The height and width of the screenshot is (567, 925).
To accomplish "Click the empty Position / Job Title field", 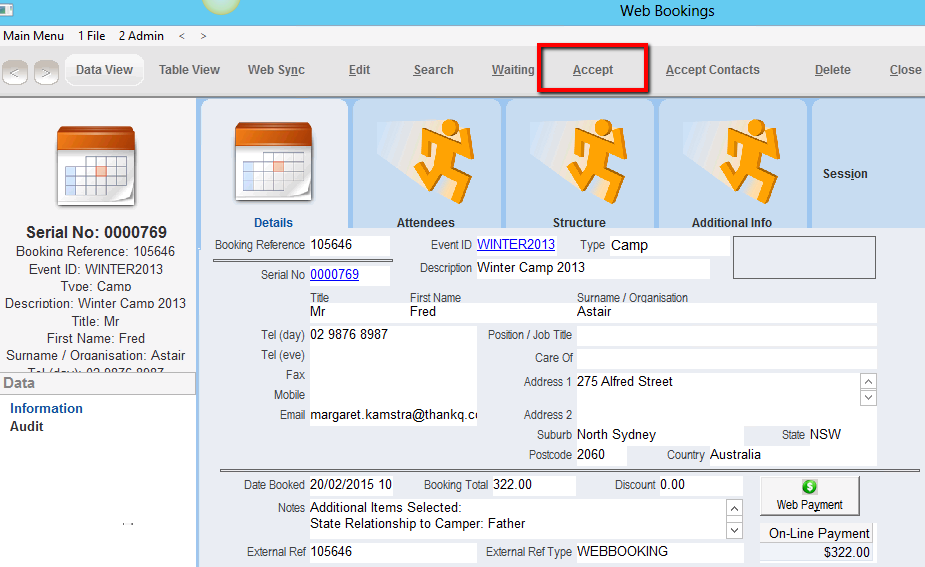I will pyautogui.click(x=726, y=335).
